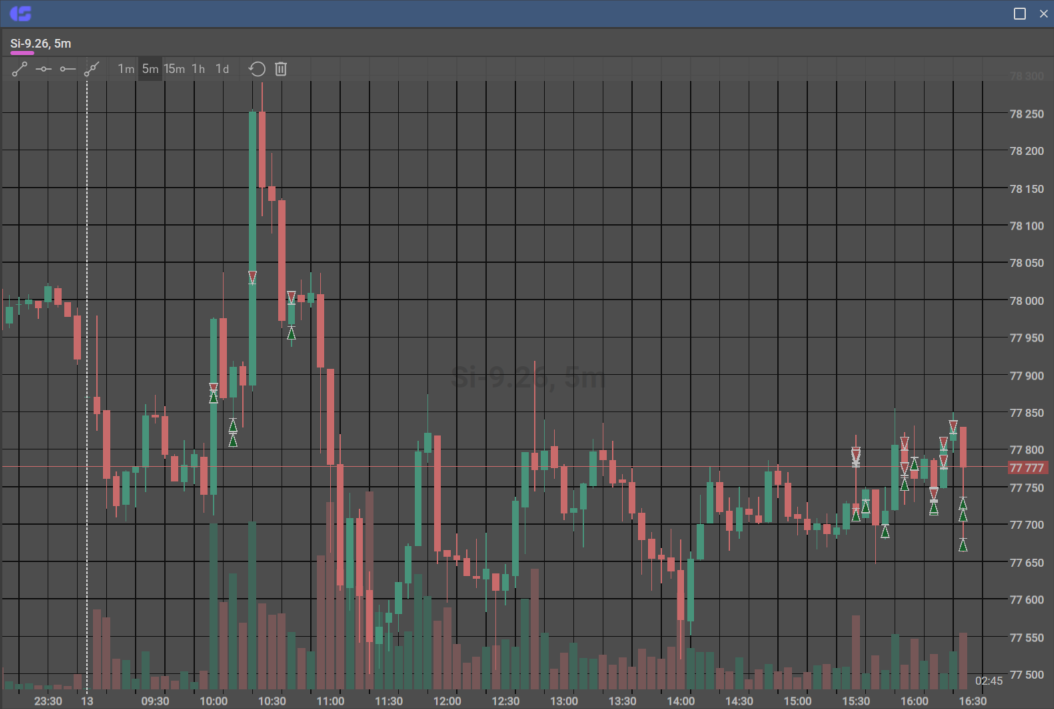Click the 77 500 price axis label

tap(1026, 674)
